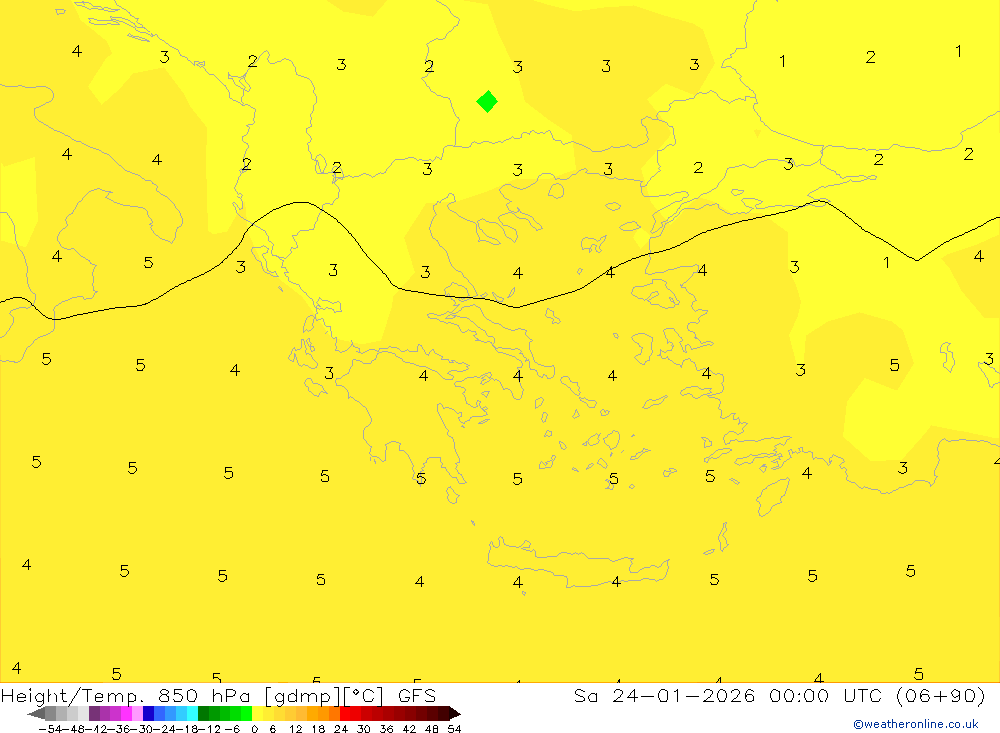1000x733 pixels.
Task: Pick the magenta color scale segment
Action: [126, 713]
